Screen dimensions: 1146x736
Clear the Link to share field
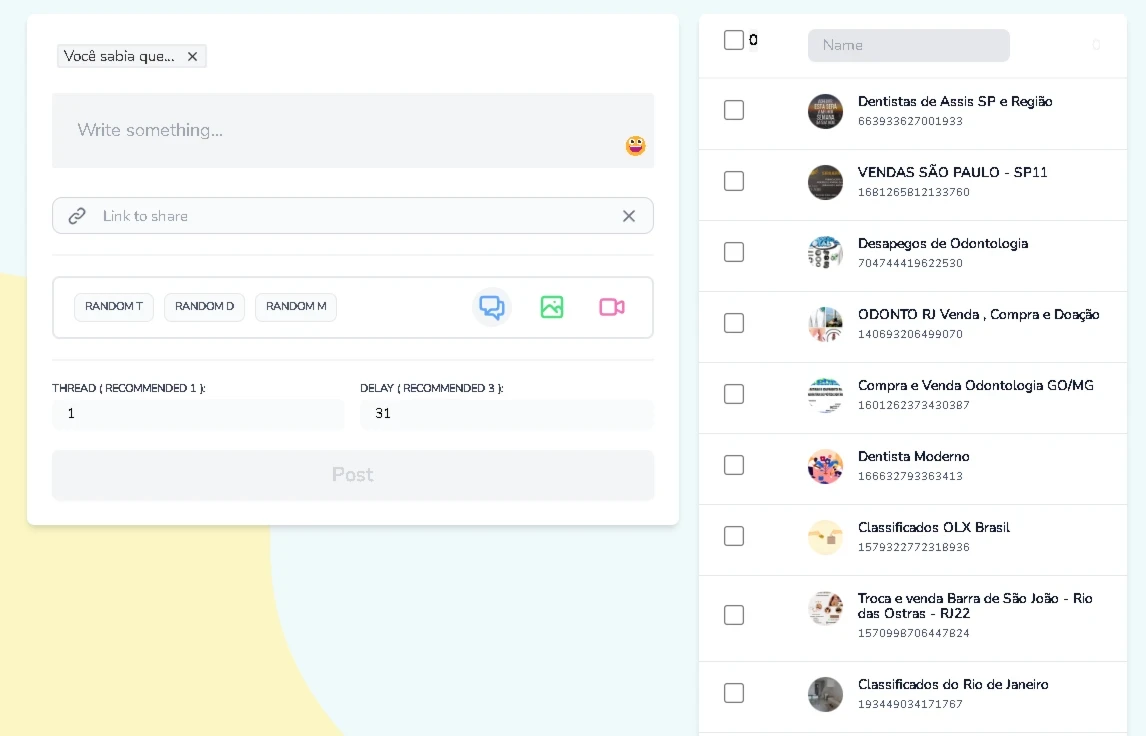[x=629, y=216]
